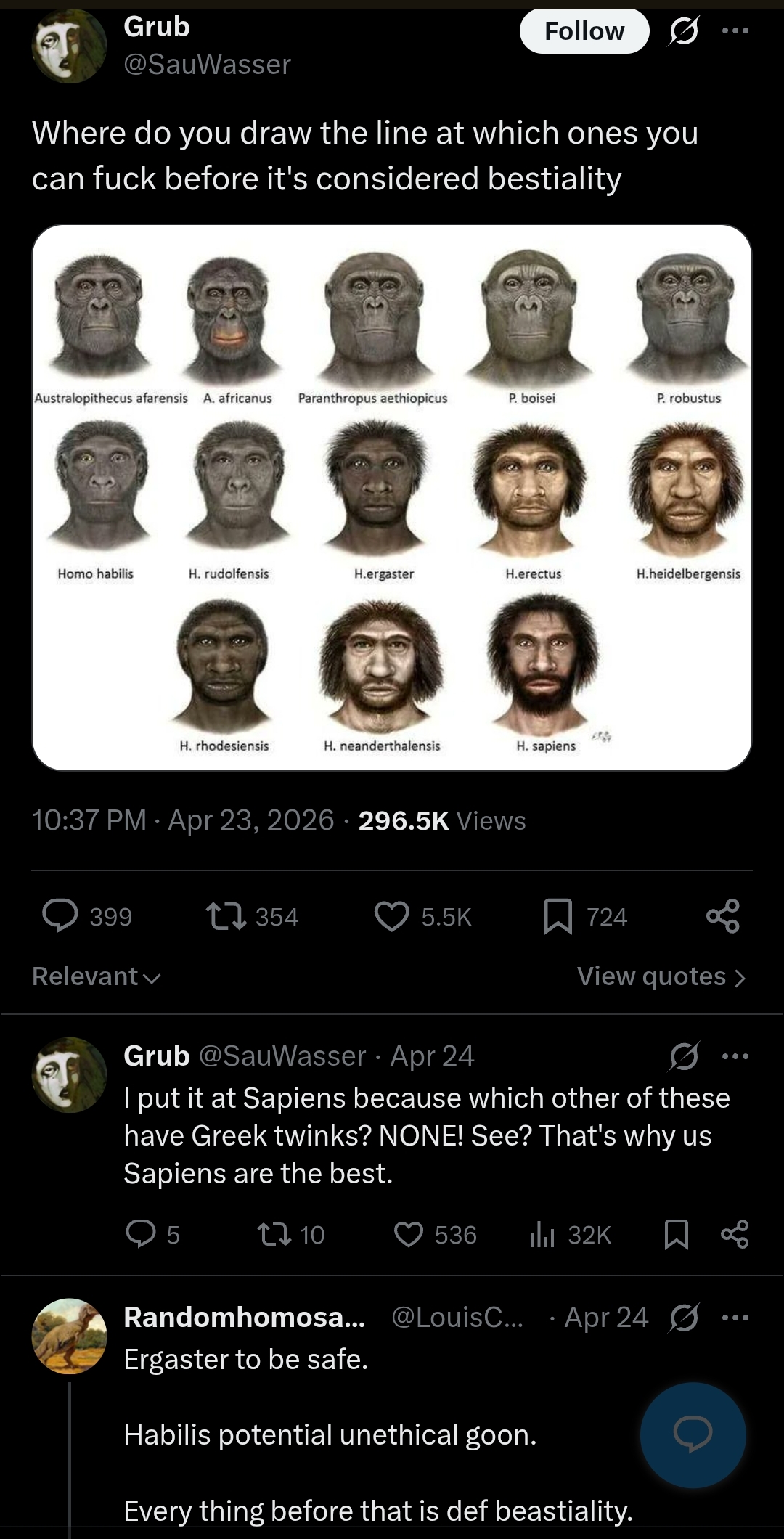Open the hominid species chart image
The width and height of the screenshot is (784, 1539).
coord(392,497)
